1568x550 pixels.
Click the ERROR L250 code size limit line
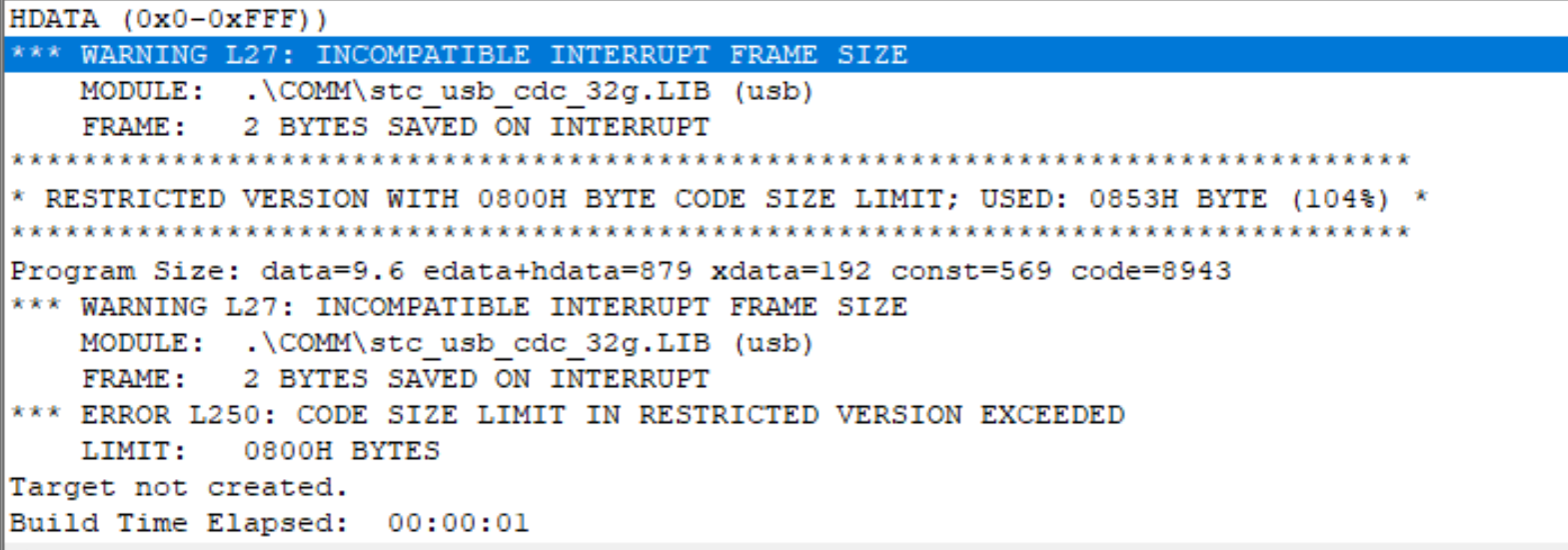point(567,415)
